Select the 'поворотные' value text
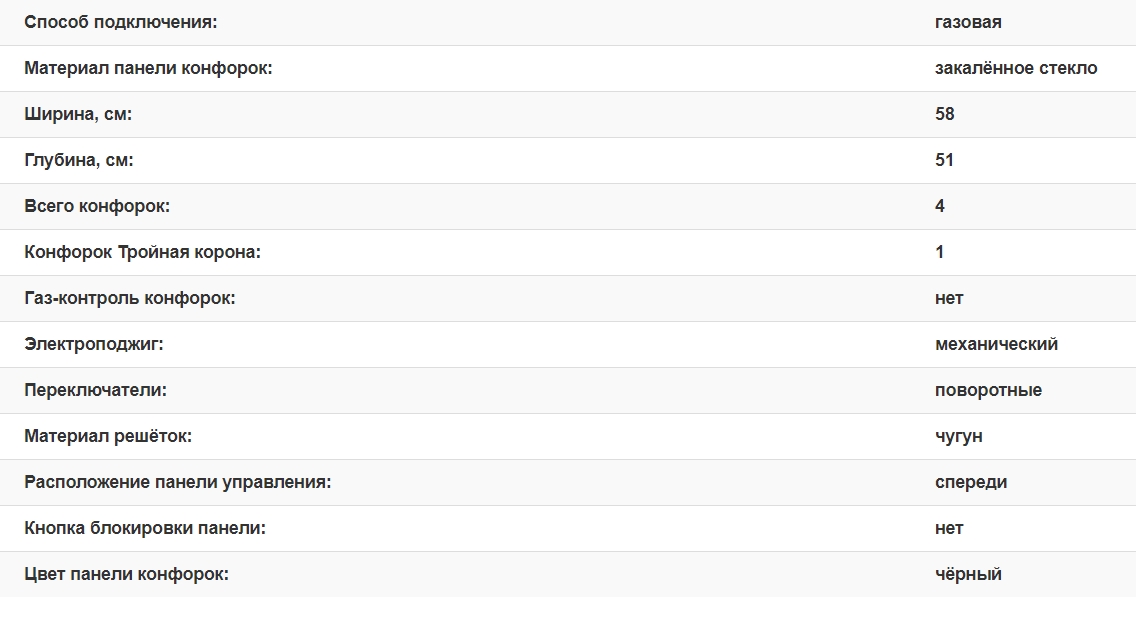 tap(988, 390)
